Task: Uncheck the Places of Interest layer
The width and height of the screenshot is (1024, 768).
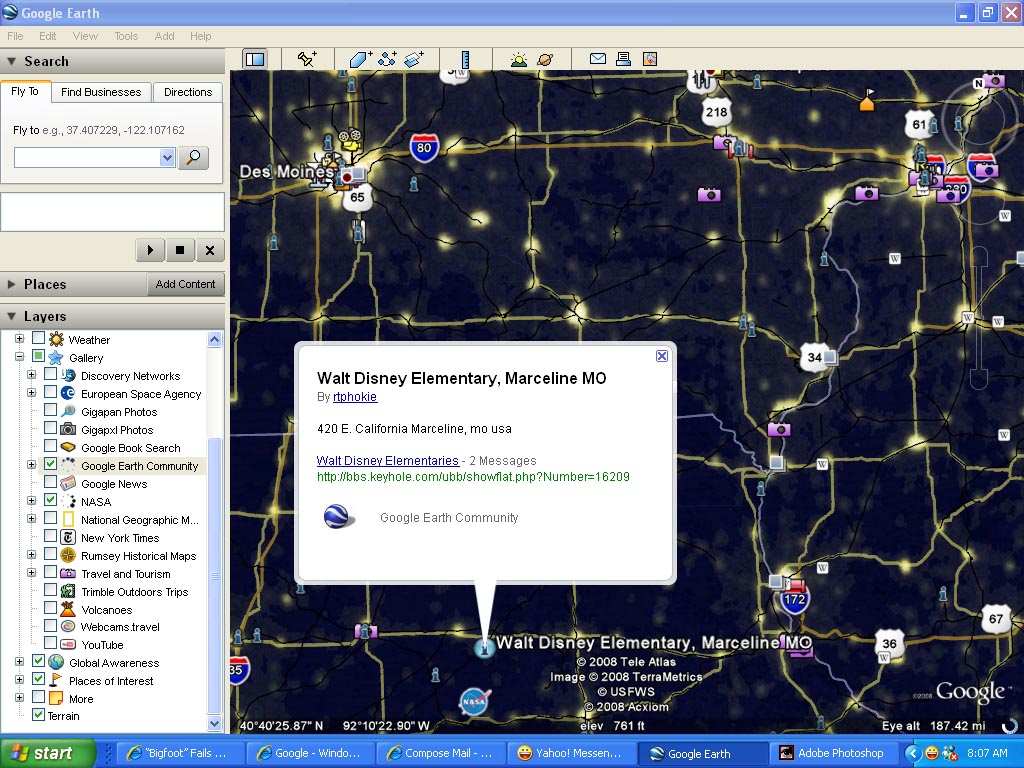Action: point(39,679)
